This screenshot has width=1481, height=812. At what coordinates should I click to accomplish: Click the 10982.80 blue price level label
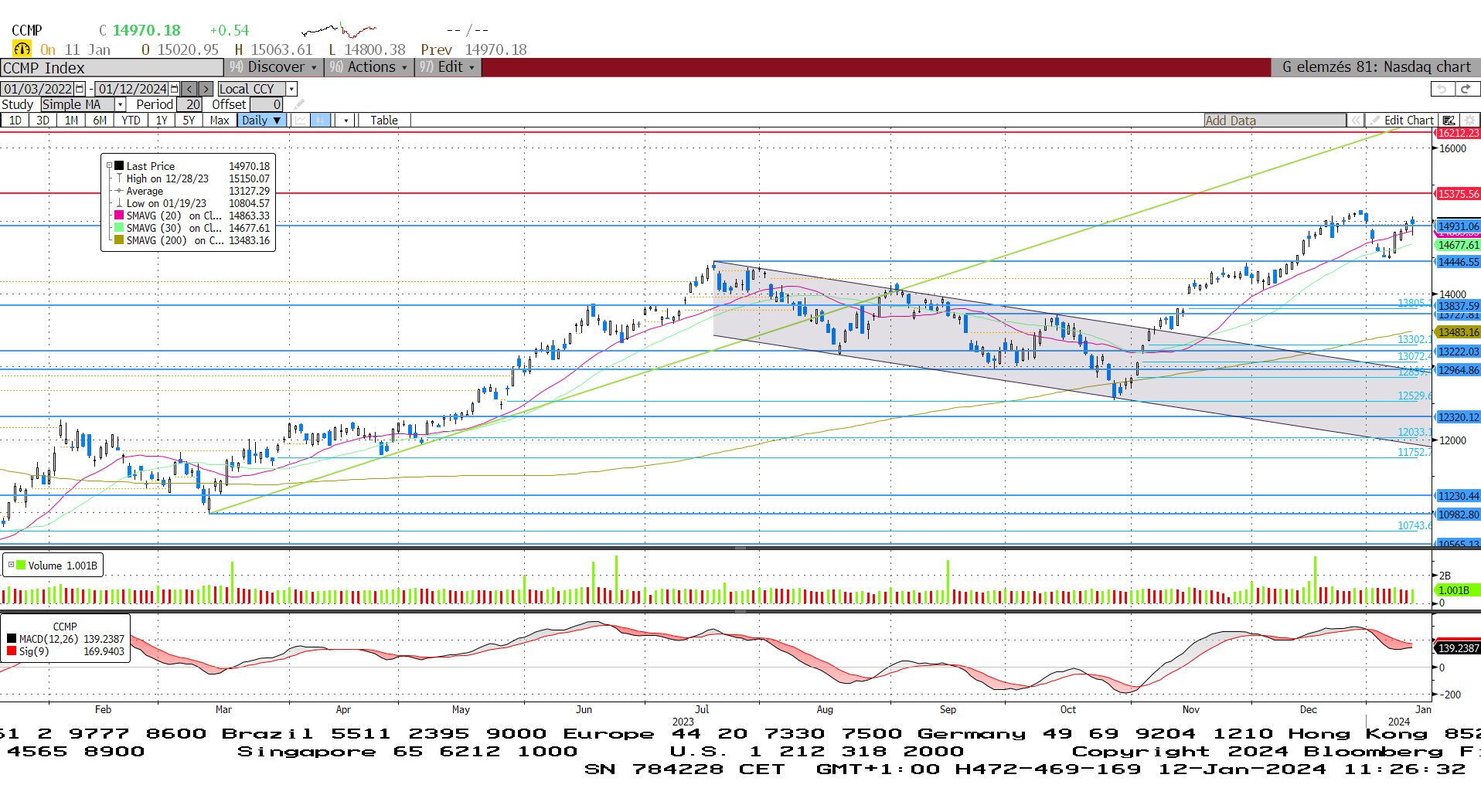point(1458,515)
